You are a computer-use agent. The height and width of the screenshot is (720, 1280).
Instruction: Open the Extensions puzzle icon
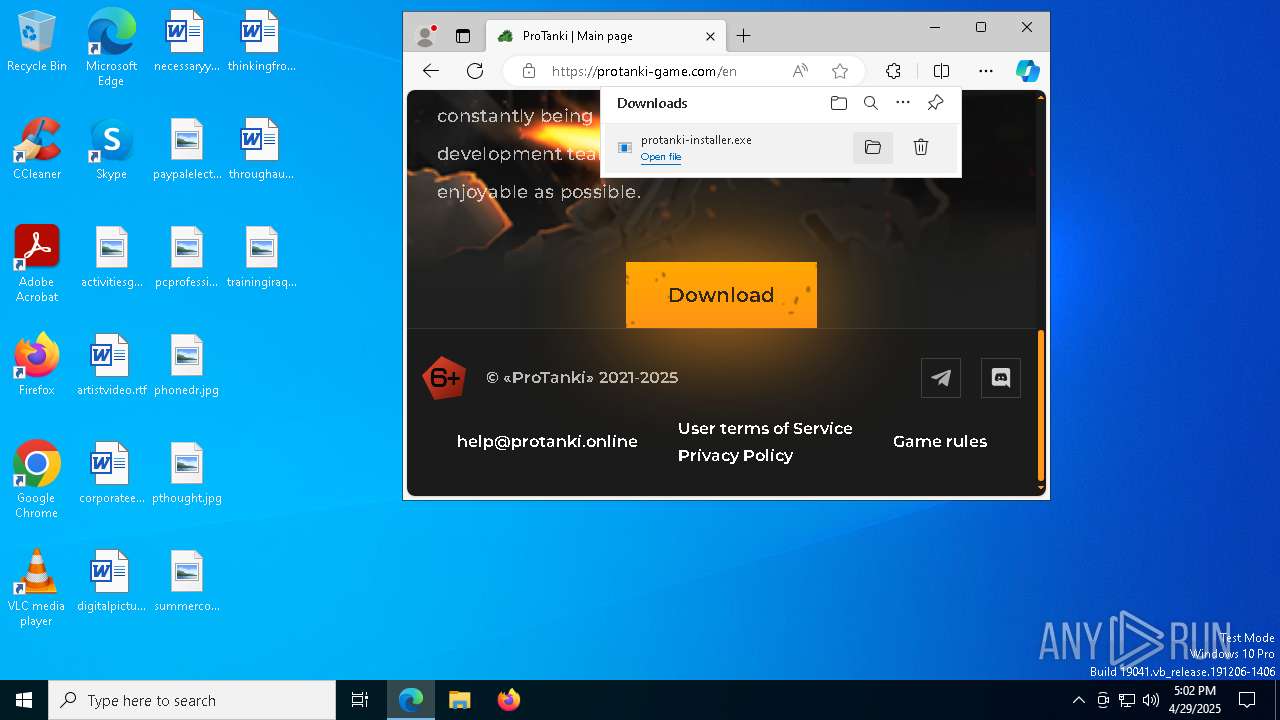(893, 71)
